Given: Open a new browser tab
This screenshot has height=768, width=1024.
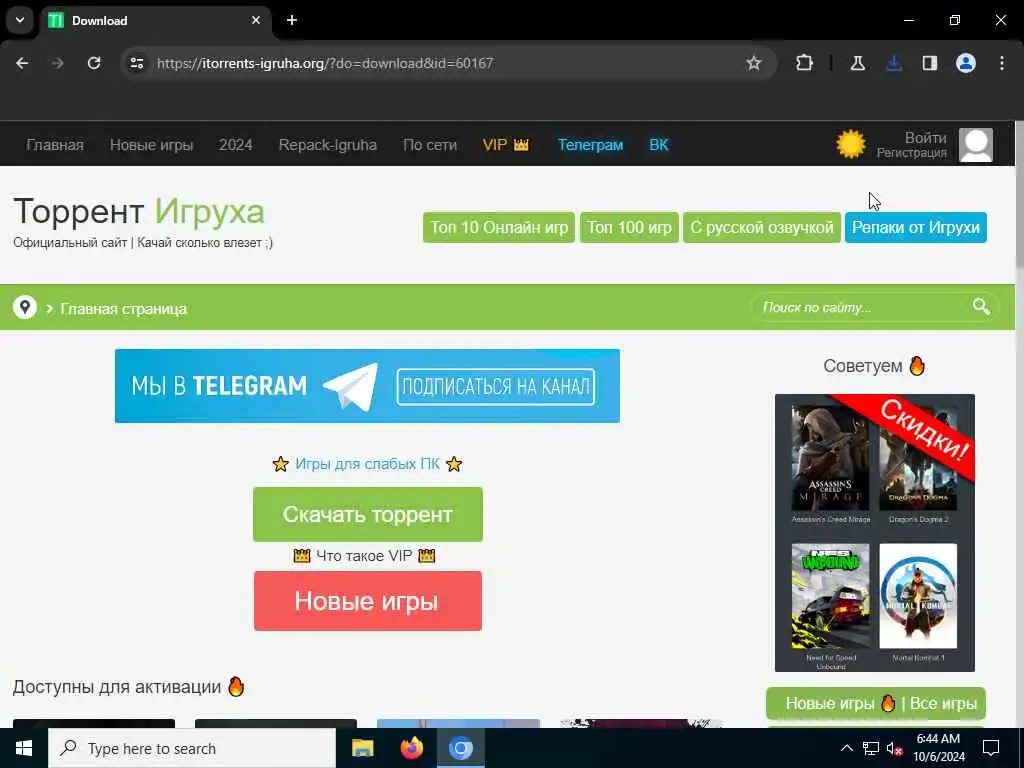Looking at the screenshot, I should coord(292,20).
